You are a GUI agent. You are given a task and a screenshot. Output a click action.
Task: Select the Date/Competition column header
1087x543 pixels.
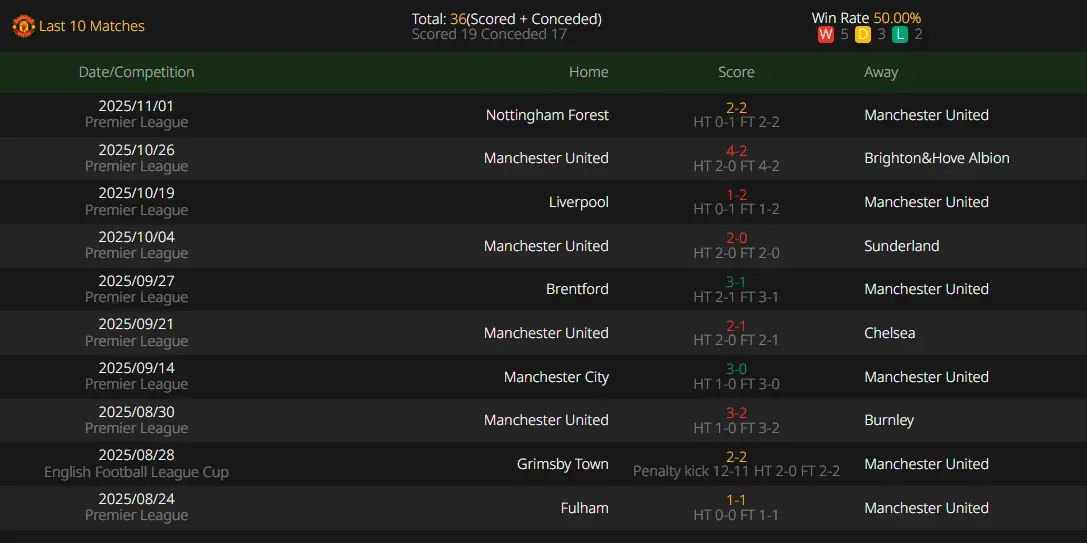point(137,72)
